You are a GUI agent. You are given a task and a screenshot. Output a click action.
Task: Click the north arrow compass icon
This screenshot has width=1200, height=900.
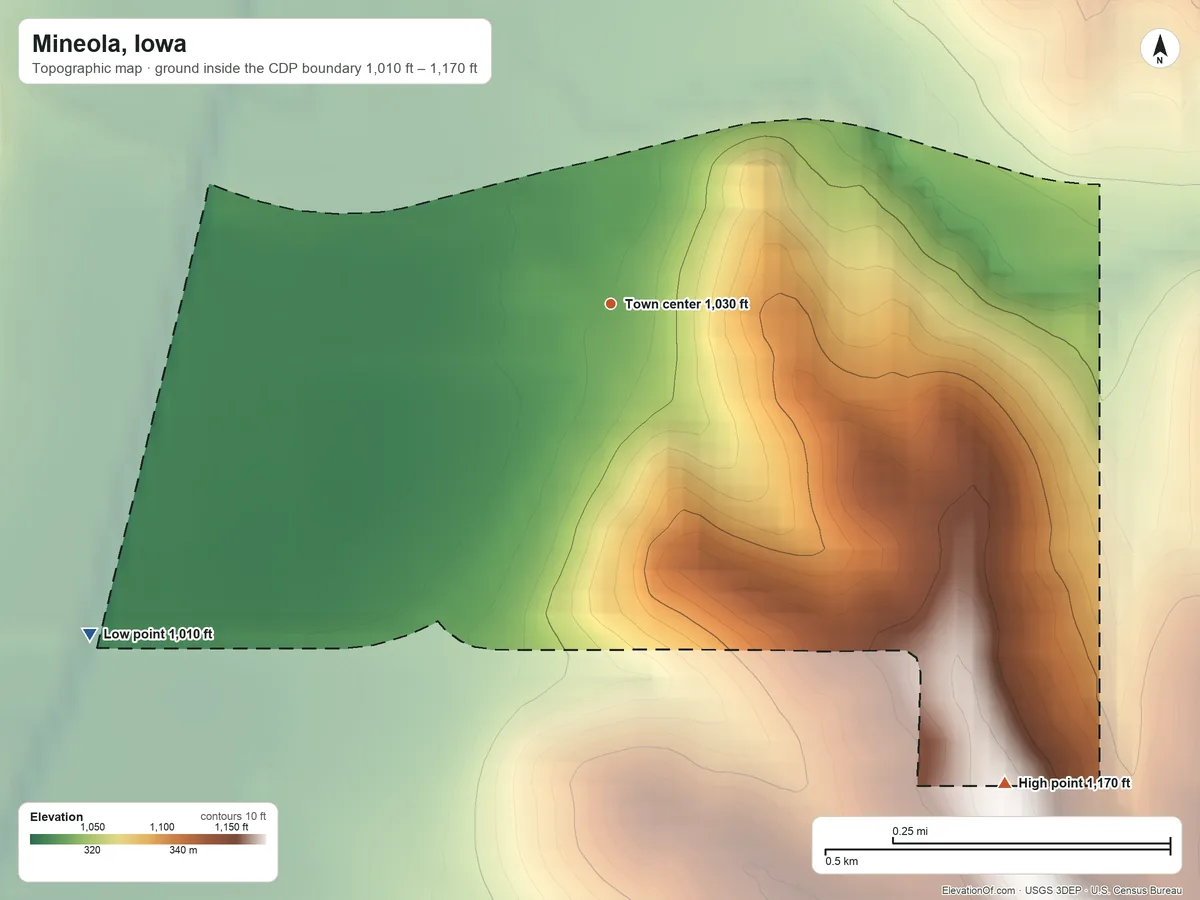(1159, 50)
